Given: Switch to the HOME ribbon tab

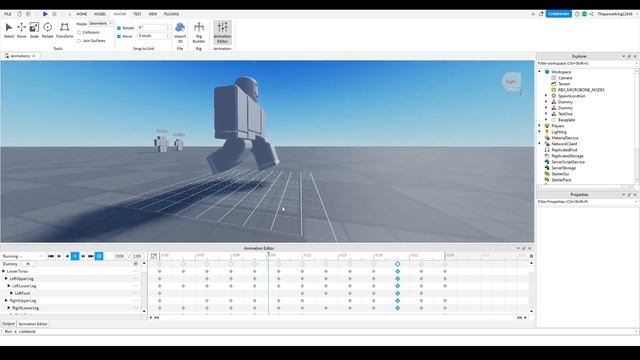Looking at the screenshot, I should [x=82, y=14].
